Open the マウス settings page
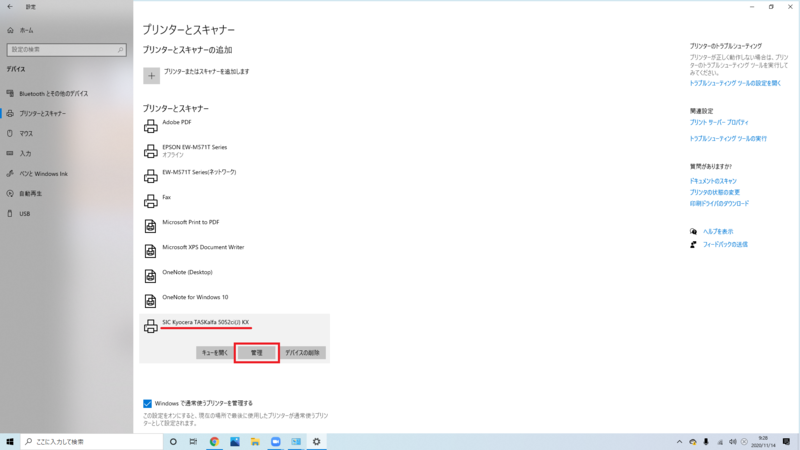The width and height of the screenshot is (800, 450). (20, 134)
